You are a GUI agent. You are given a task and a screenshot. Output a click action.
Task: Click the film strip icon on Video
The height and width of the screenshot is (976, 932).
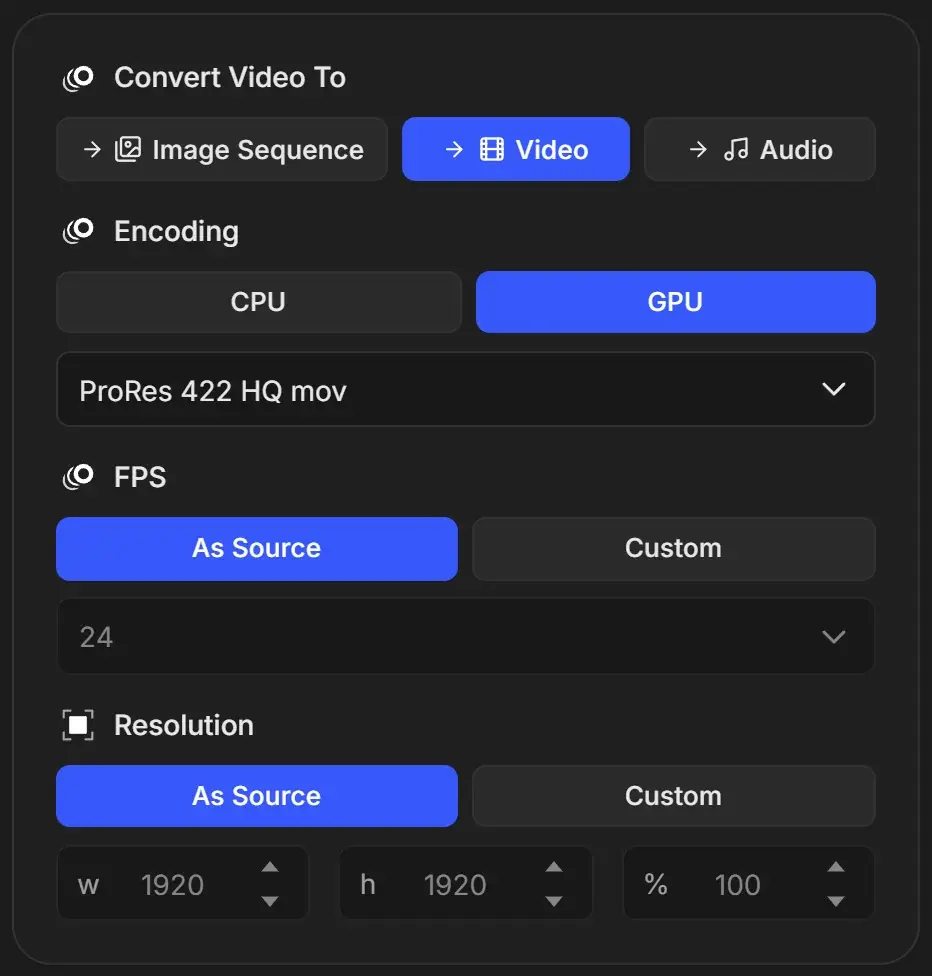(492, 149)
